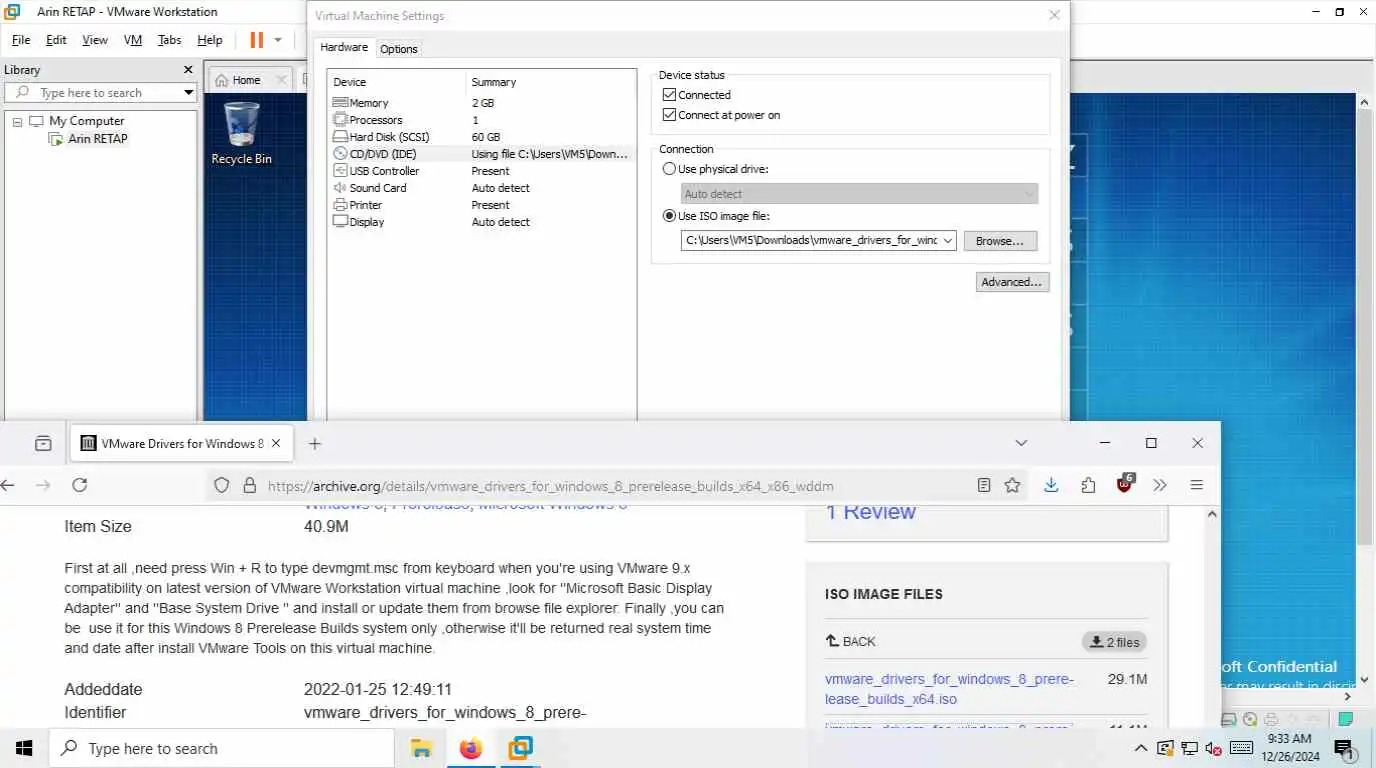Select the Sound Card device
Image resolution: width=1376 pixels, height=768 pixels.
pos(481,188)
